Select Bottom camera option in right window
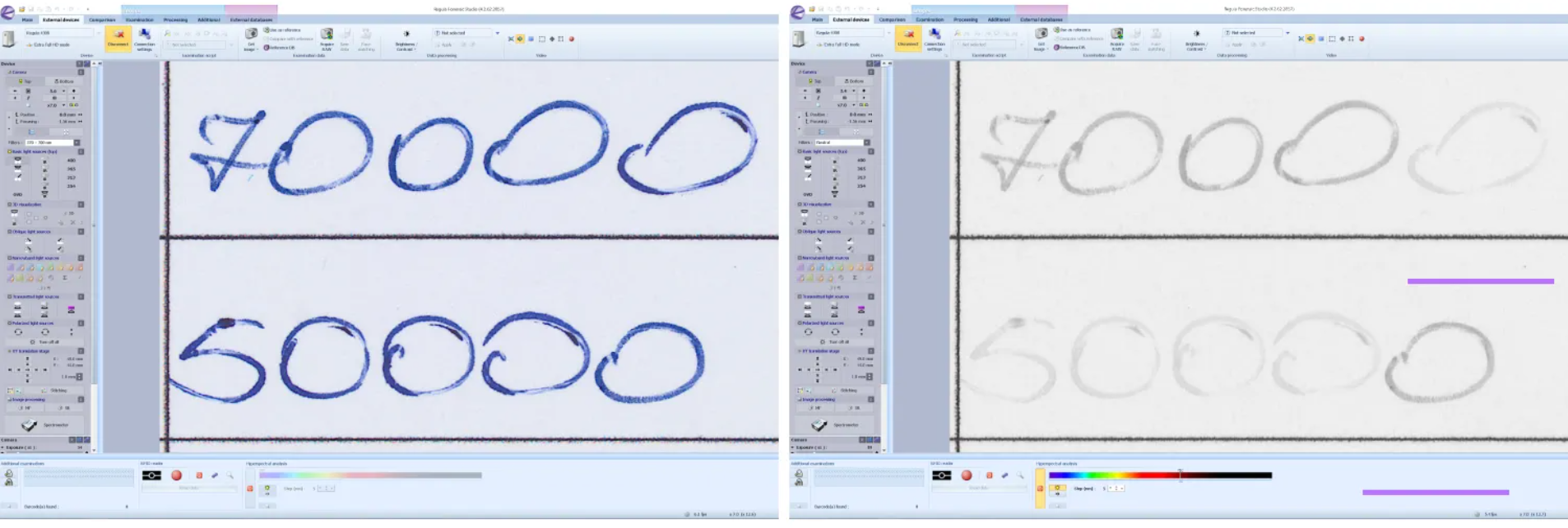The image size is (1568, 528). click(x=853, y=81)
